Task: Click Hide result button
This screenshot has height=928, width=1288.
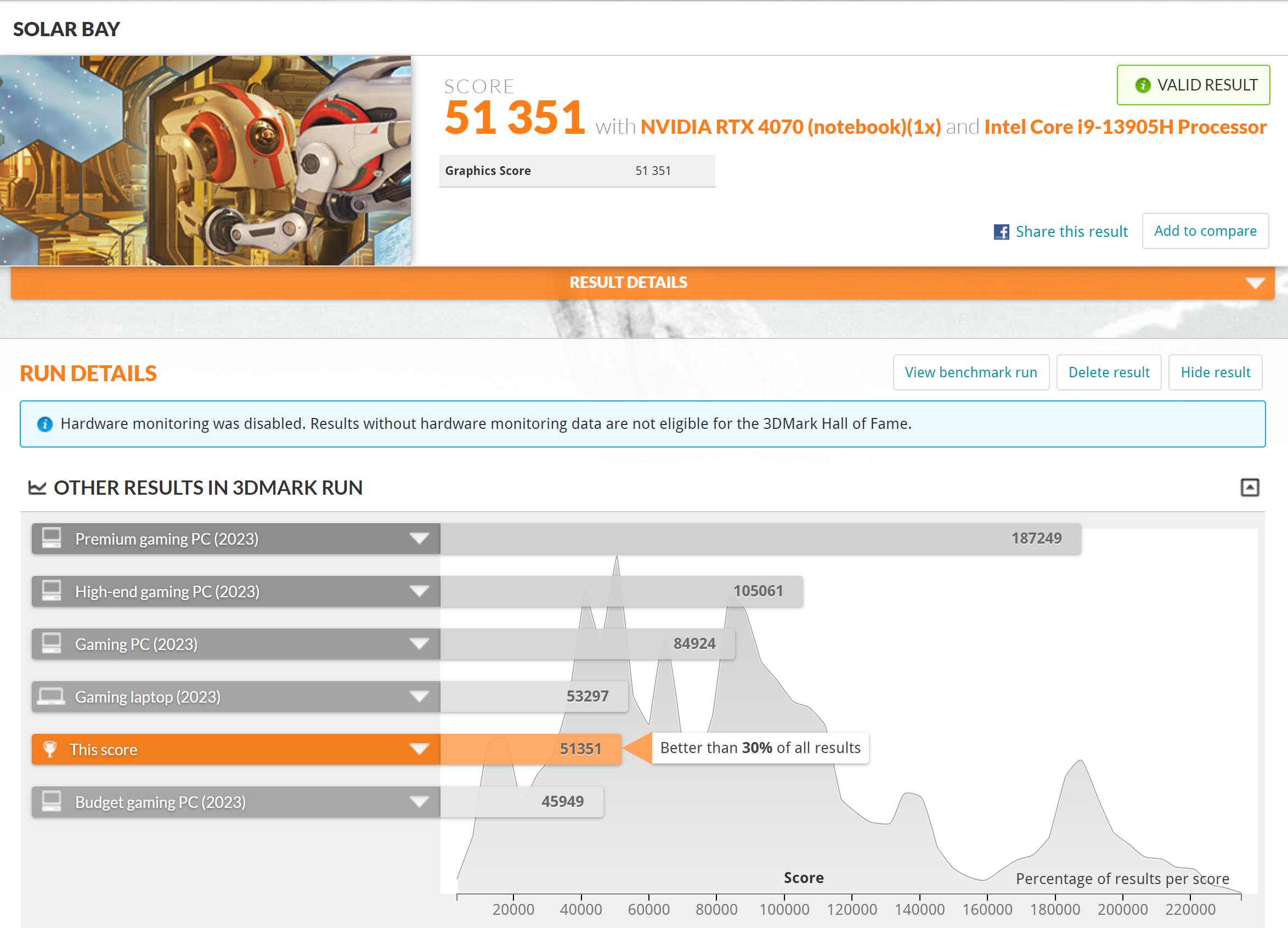Action: (x=1214, y=372)
